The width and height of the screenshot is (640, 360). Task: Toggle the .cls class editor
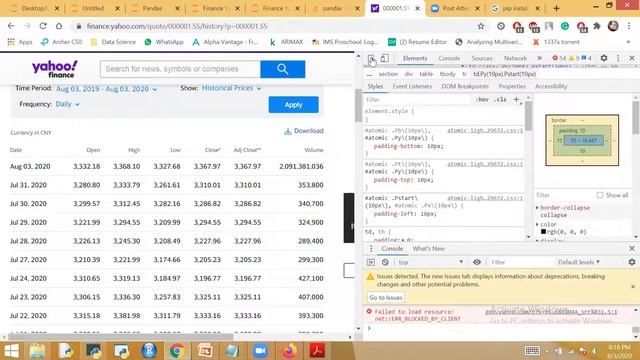[500, 99]
